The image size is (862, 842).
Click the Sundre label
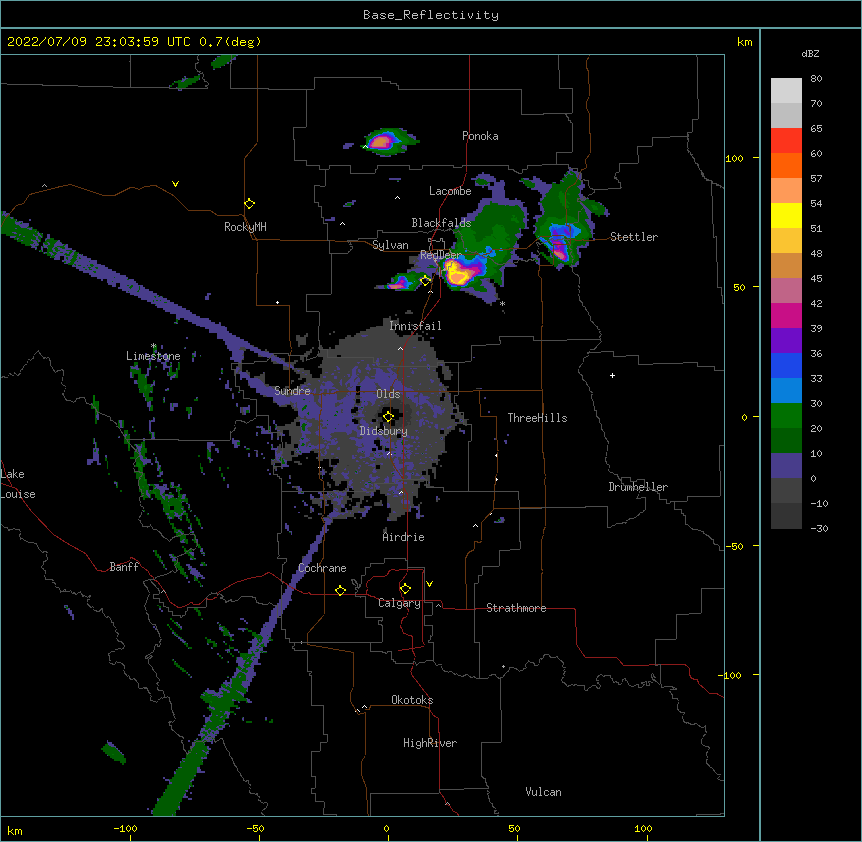coord(292,391)
